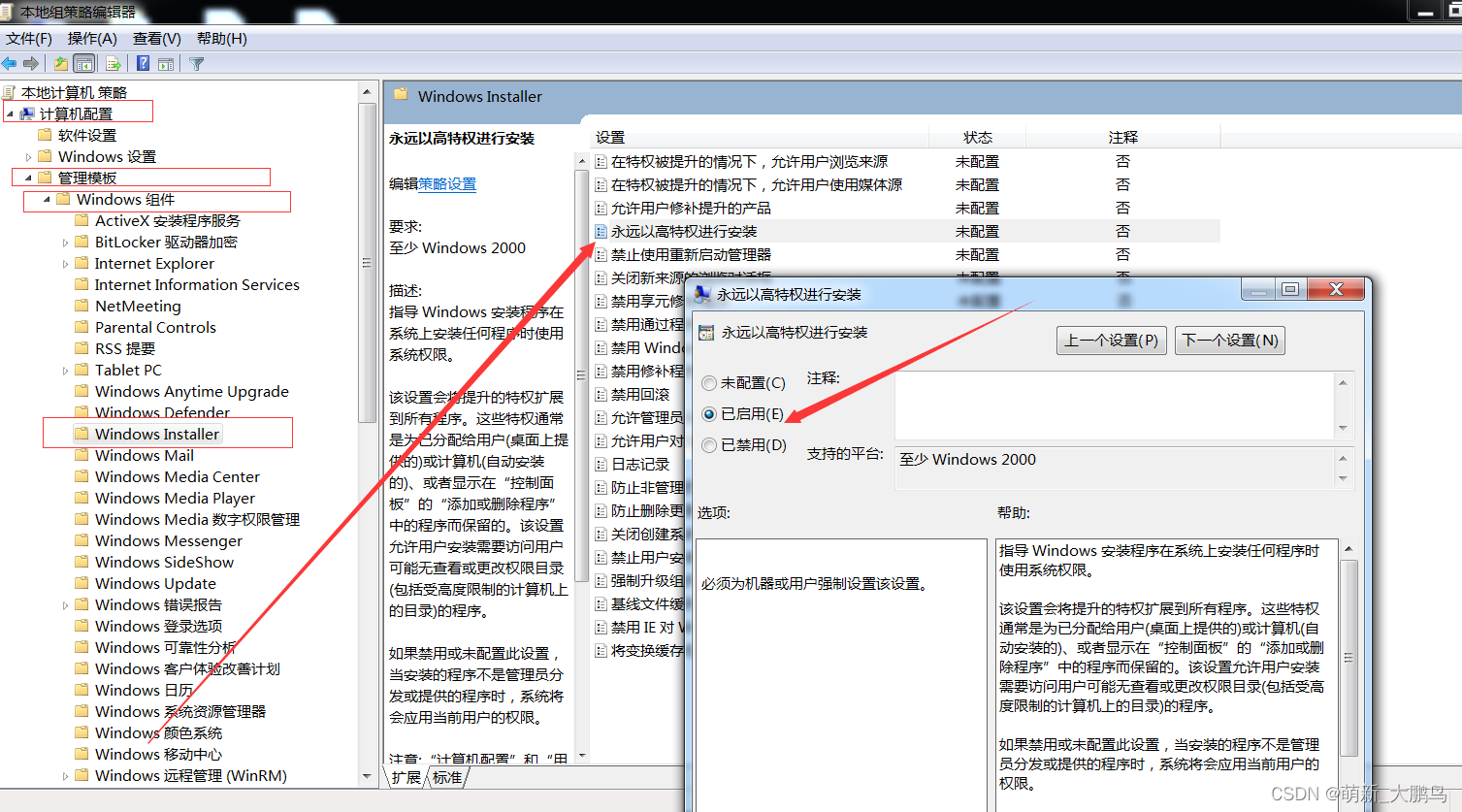The image size is (1462, 812).
Task: Click the folder icon beside 软件设置
Action: pos(45,135)
